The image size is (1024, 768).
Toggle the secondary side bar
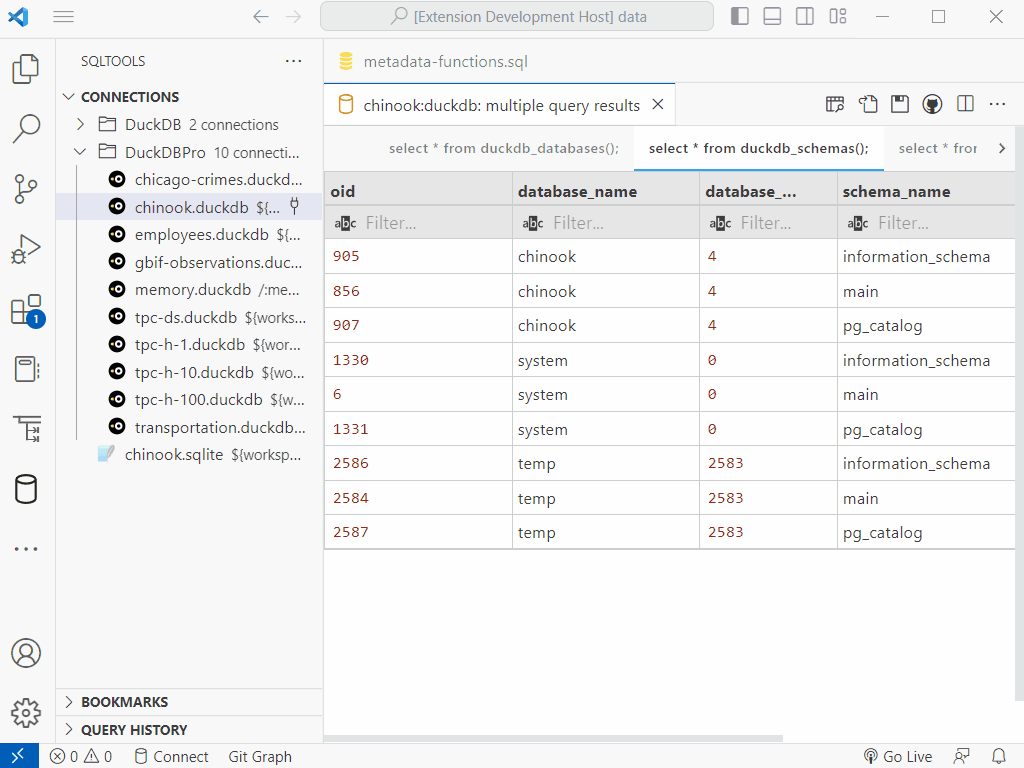[x=805, y=17]
